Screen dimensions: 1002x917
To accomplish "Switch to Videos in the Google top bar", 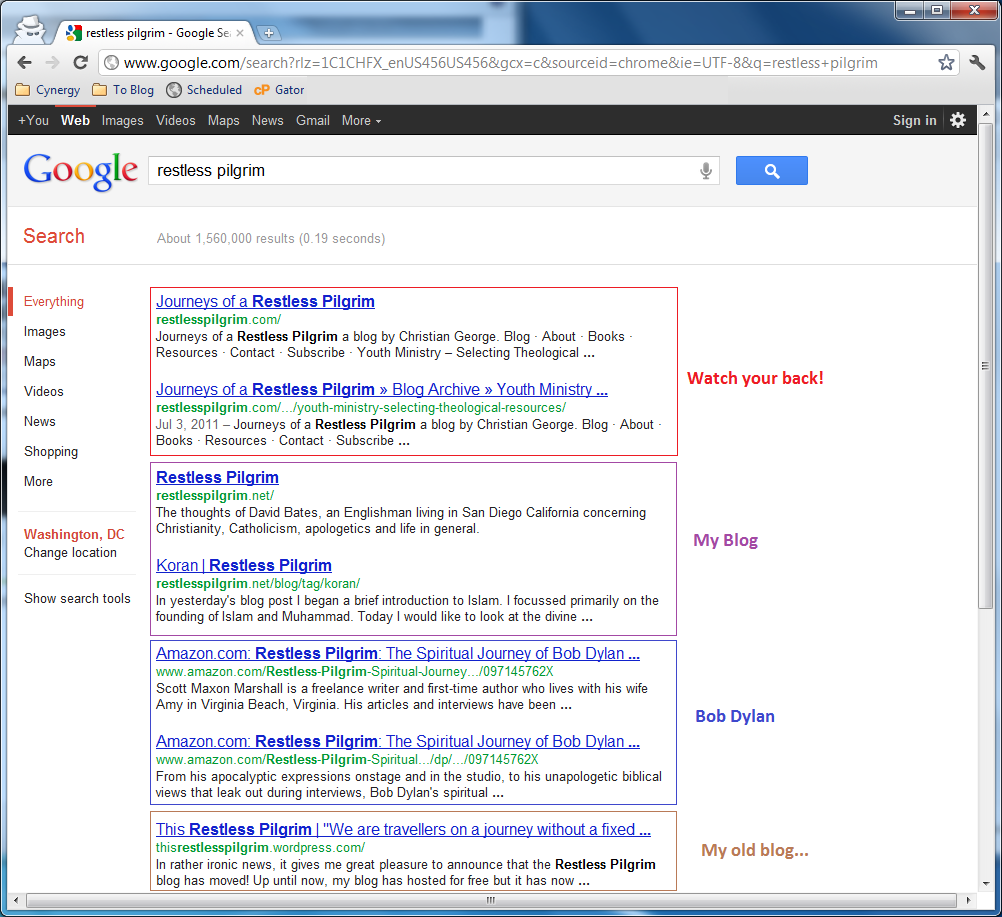I will (176, 120).
